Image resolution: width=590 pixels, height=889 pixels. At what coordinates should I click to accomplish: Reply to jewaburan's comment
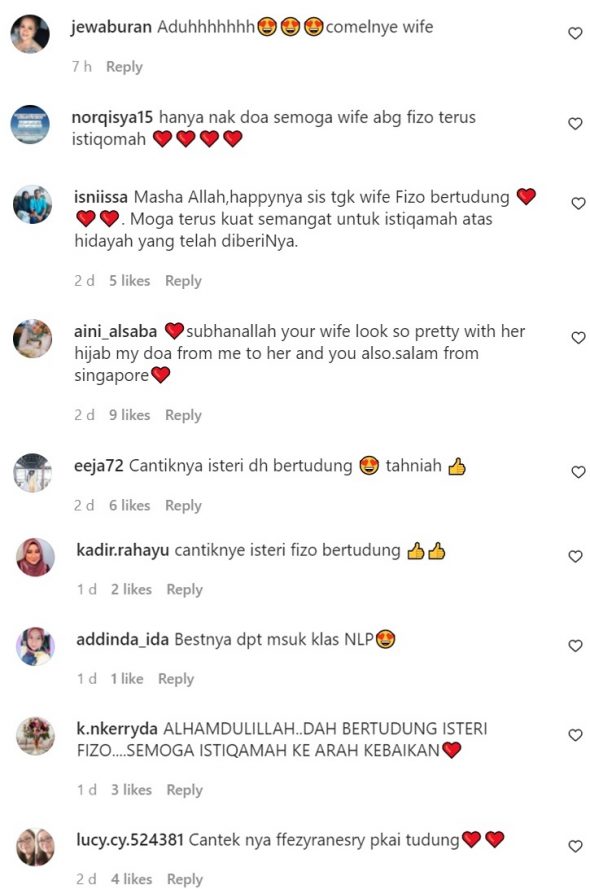pyautogui.click(x=124, y=67)
